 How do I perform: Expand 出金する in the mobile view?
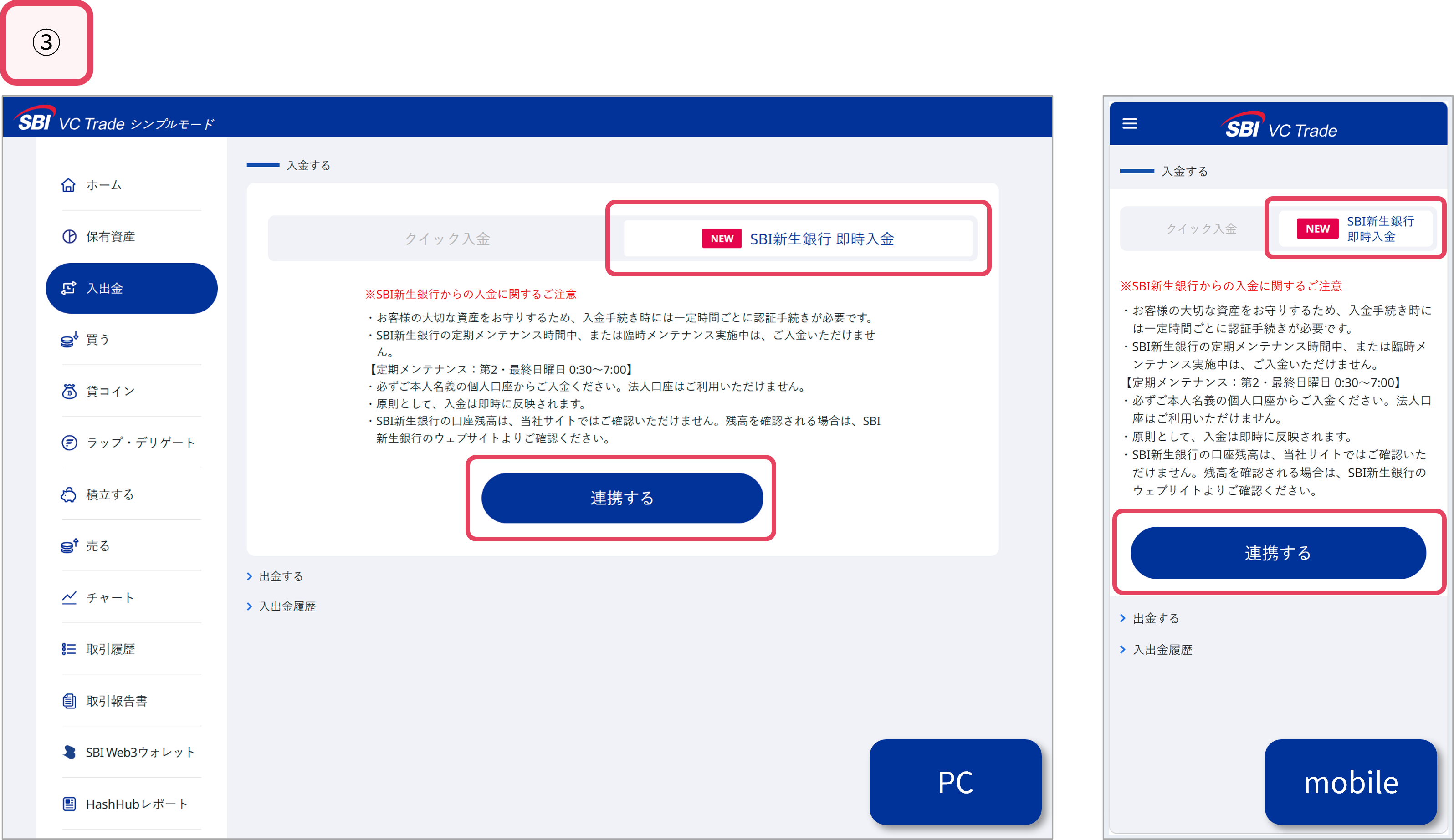tap(1149, 619)
